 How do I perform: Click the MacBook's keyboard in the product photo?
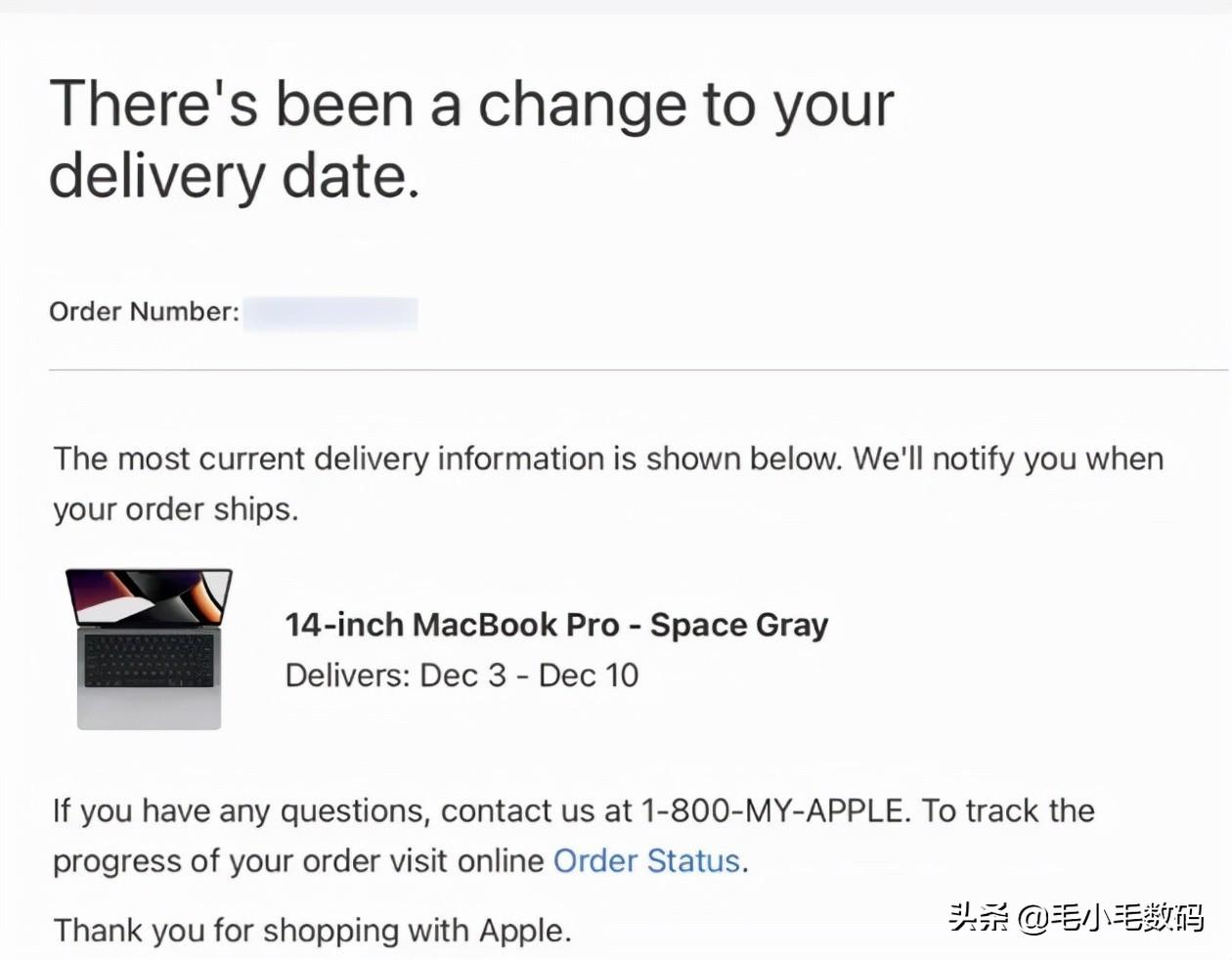[149, 661]
